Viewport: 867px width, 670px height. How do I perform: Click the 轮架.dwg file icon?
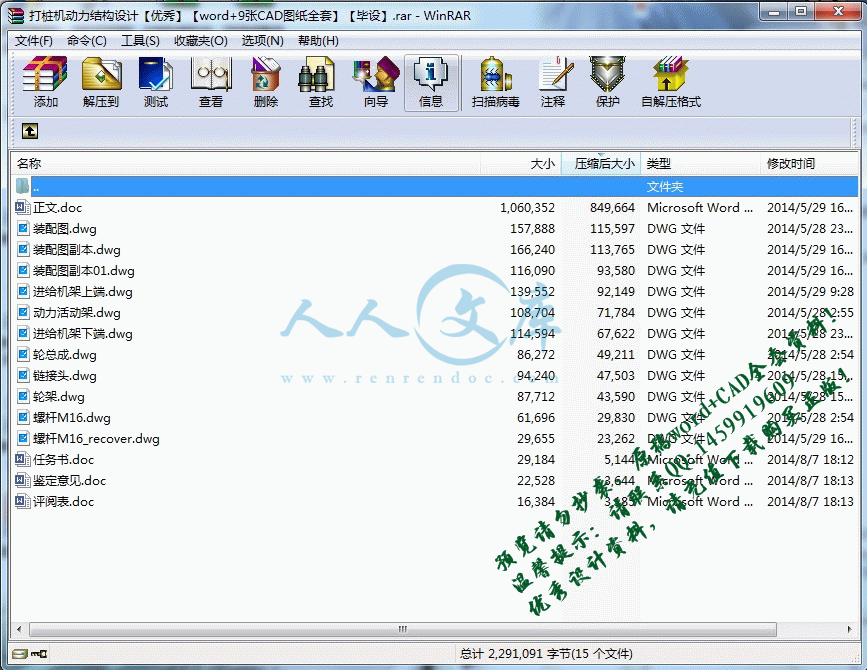coord(23,396)
